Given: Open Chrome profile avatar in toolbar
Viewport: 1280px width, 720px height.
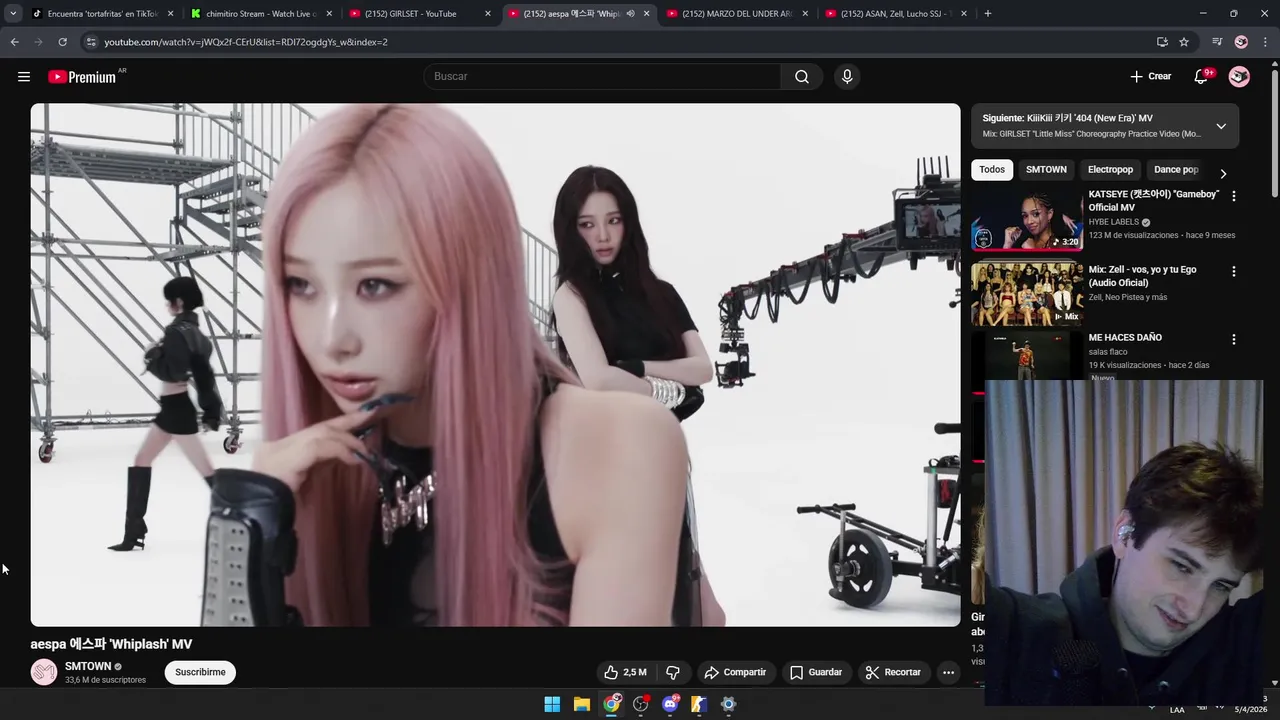Looking at the screenshot, I should click(x=1241, y=42).
